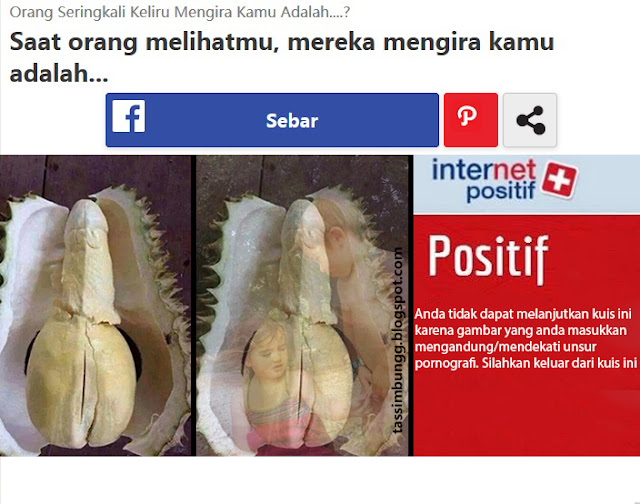Click the red cross badge in logo

point(559,180)
